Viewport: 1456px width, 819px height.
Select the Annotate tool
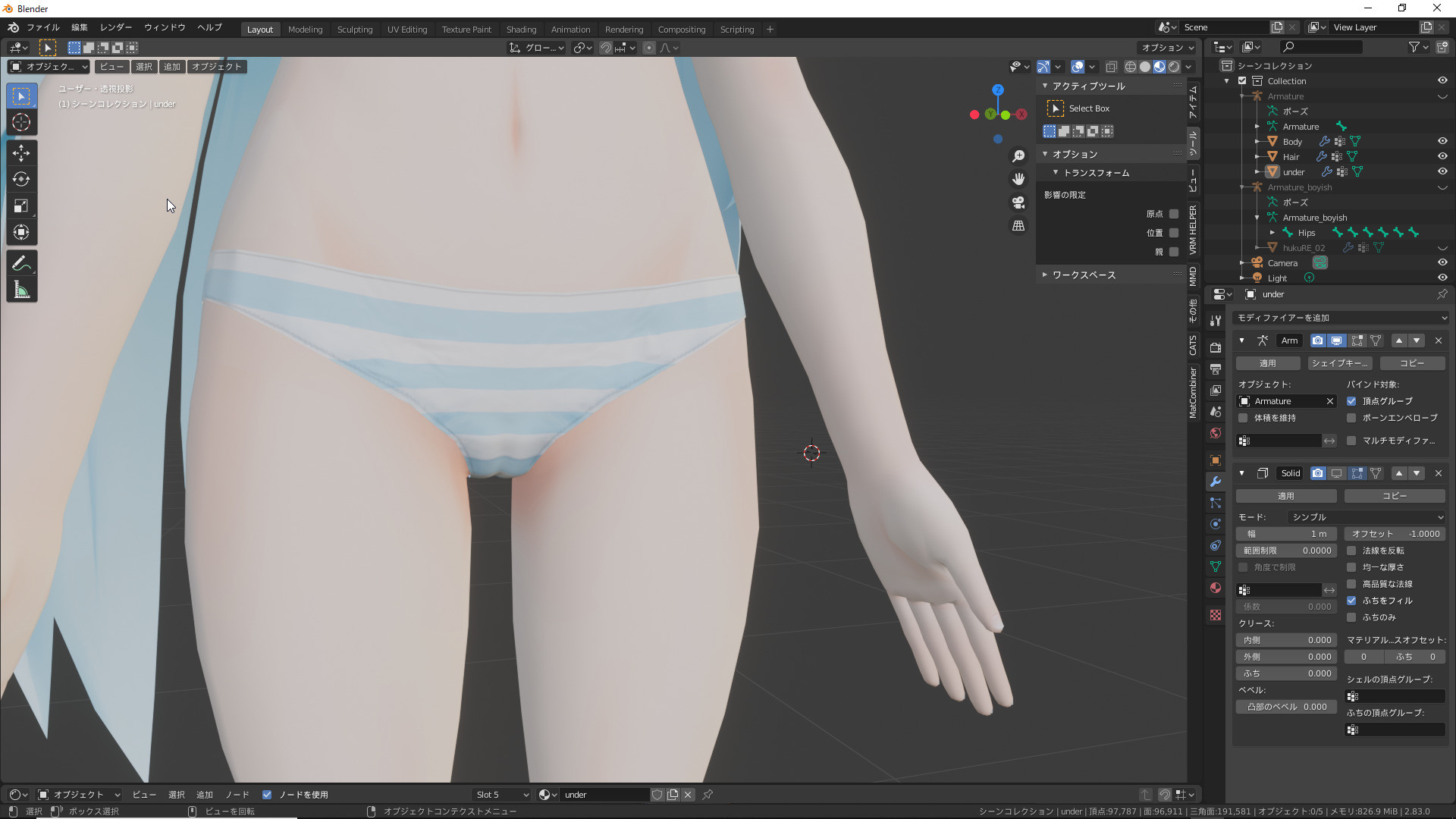21,263
